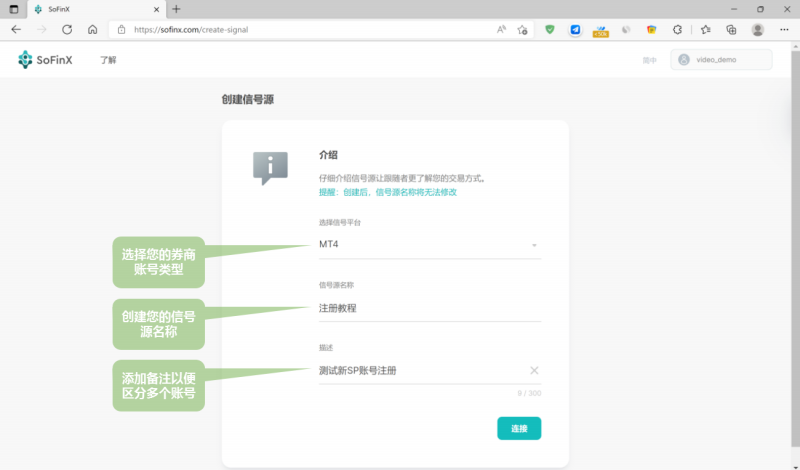This screenshot has height=470, width=800.
Task: Click the SoFinX logo
Action: (x=45, y=60)
